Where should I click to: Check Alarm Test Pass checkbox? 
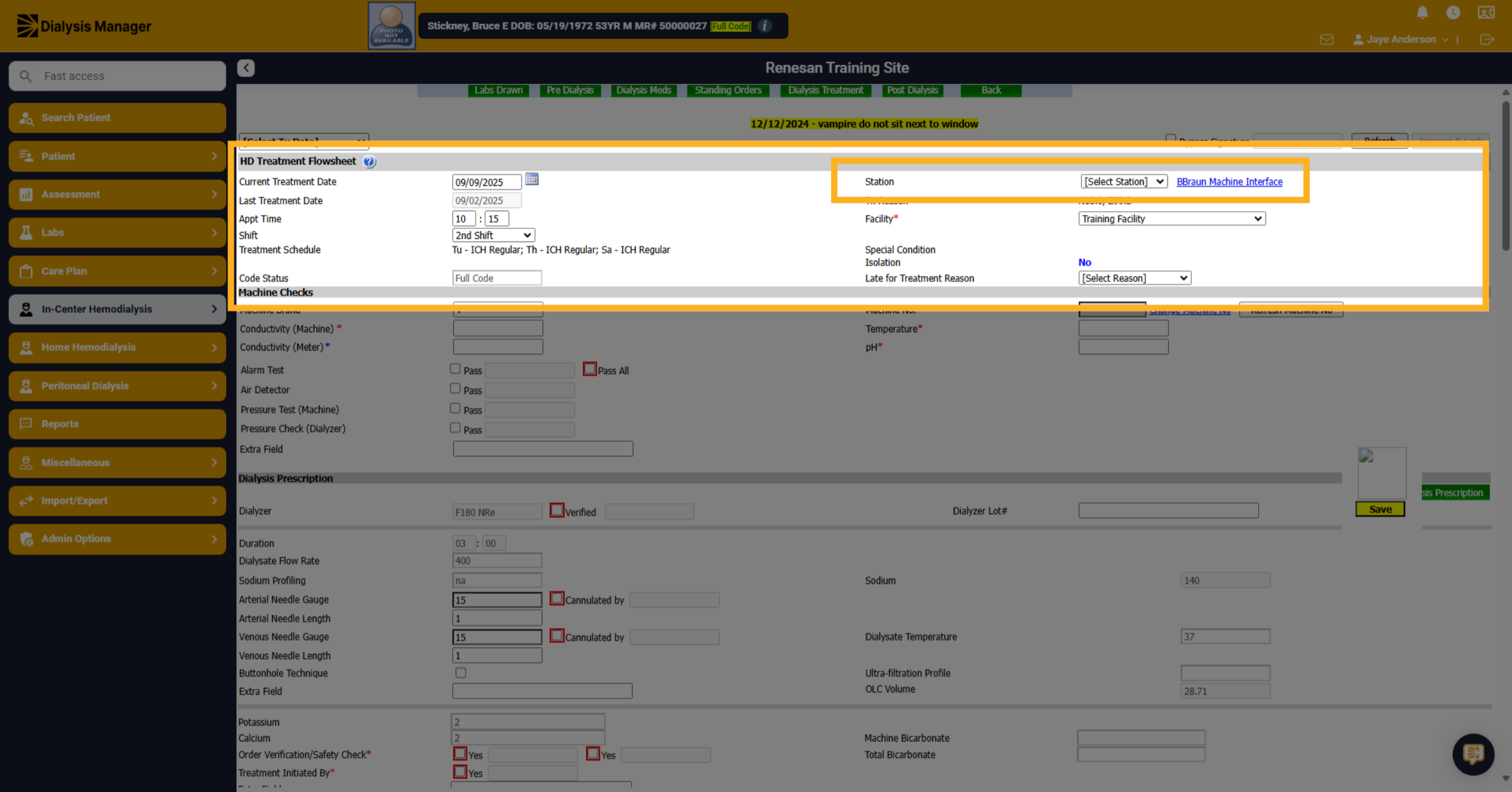point(455,369)
